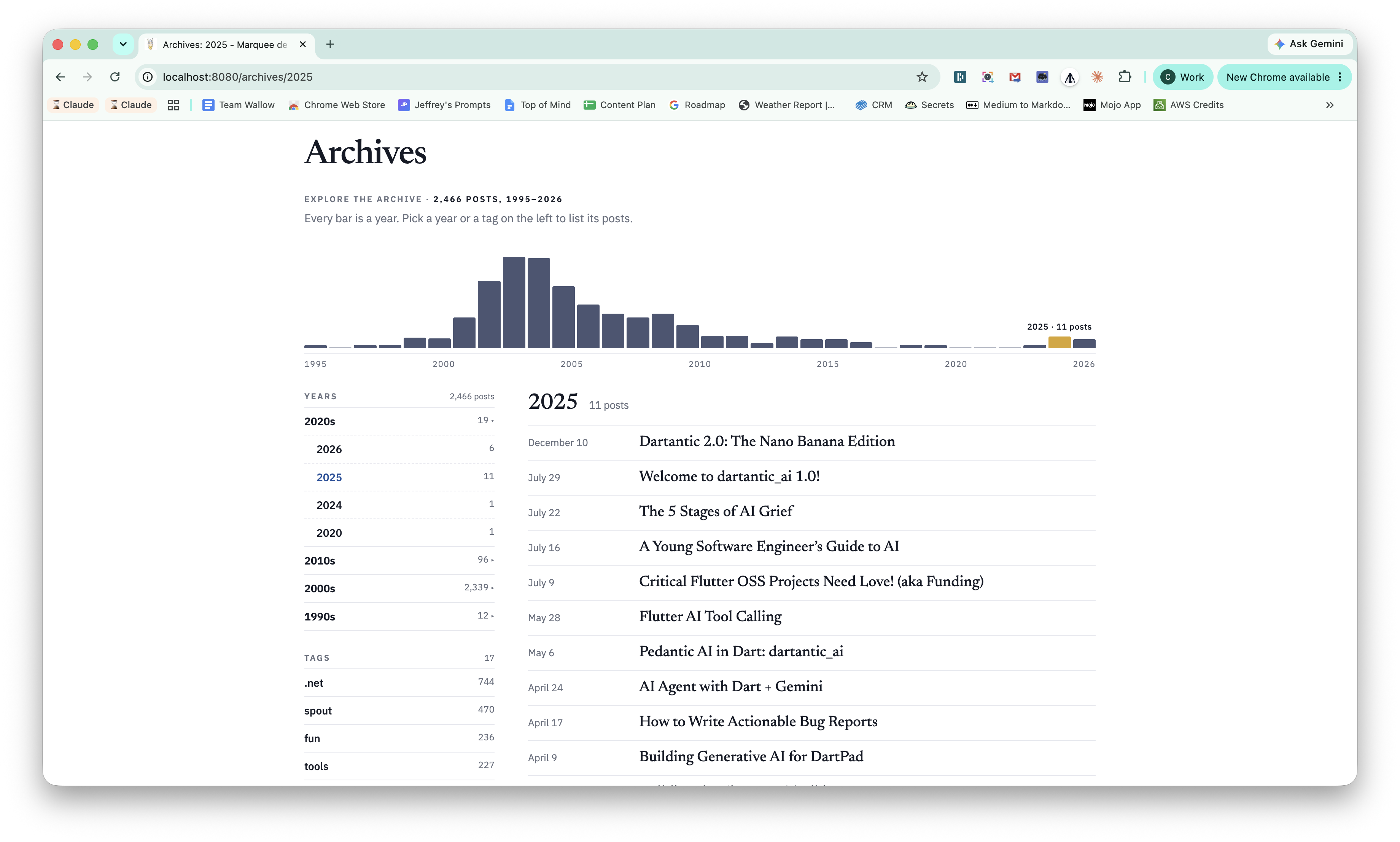Open a new tab with the plus button

[x=330, y=44]
